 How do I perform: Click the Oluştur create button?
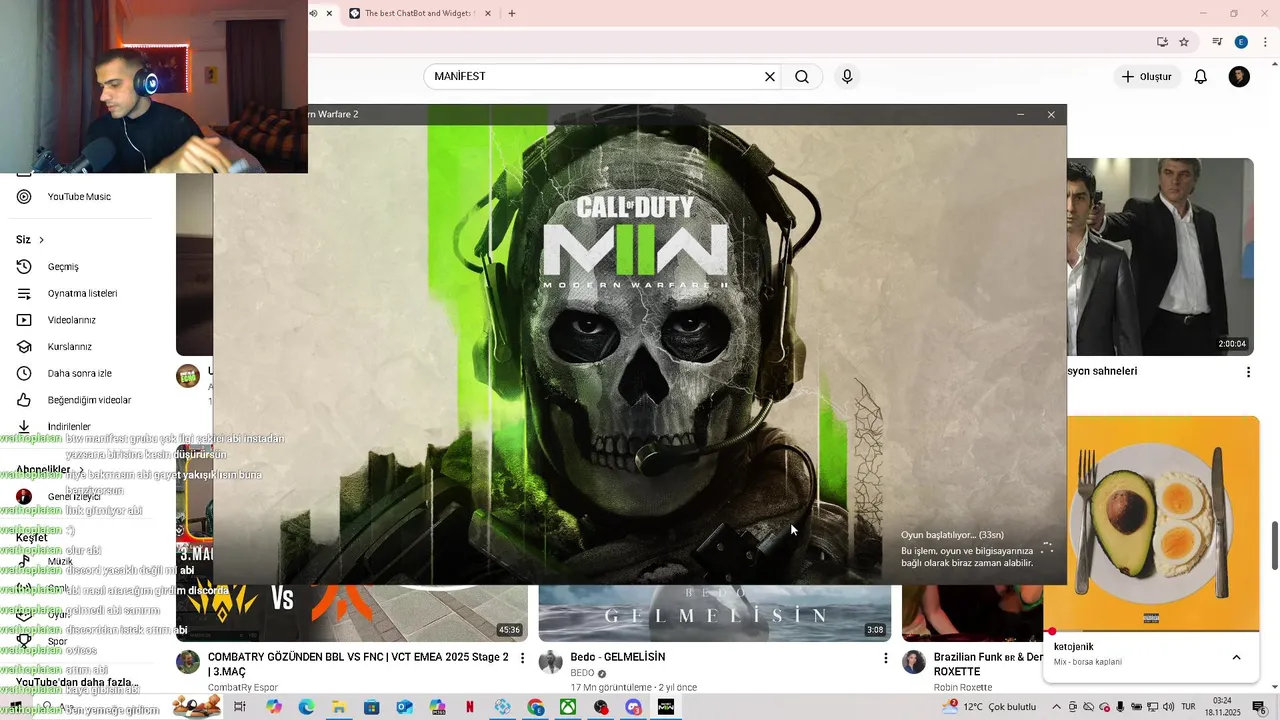(1146, 77)
